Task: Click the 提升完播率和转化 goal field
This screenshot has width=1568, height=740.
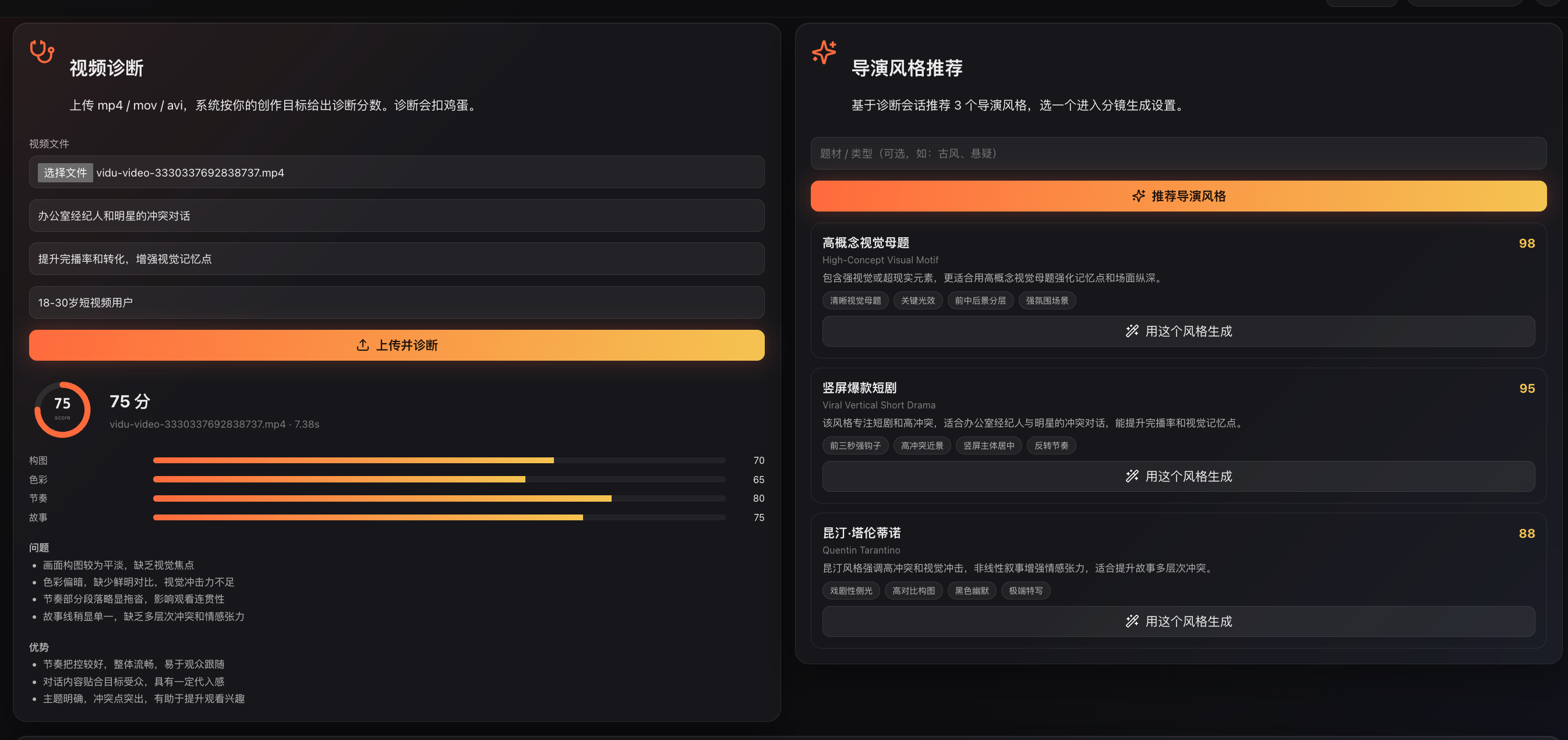Action: [396, 259]
